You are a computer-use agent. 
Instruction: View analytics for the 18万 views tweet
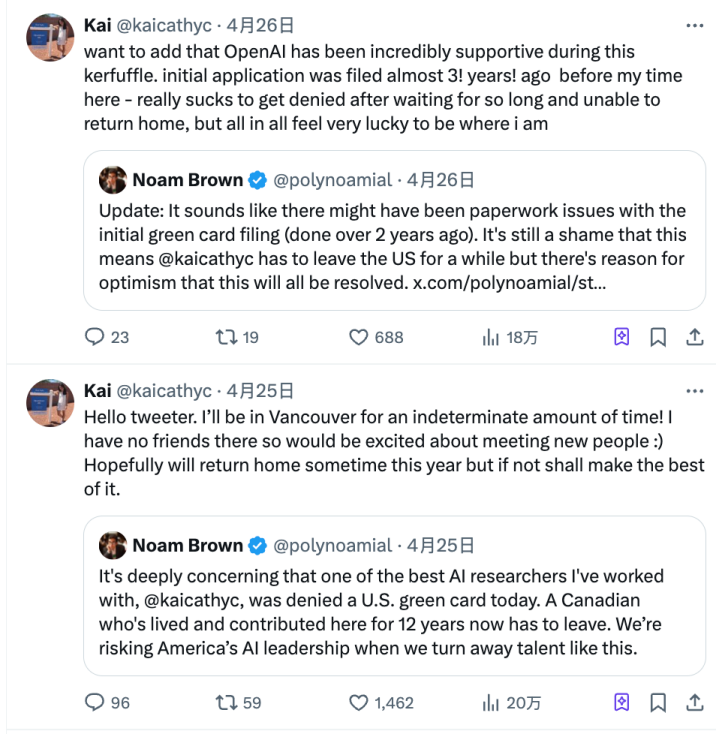pos(491,338)
